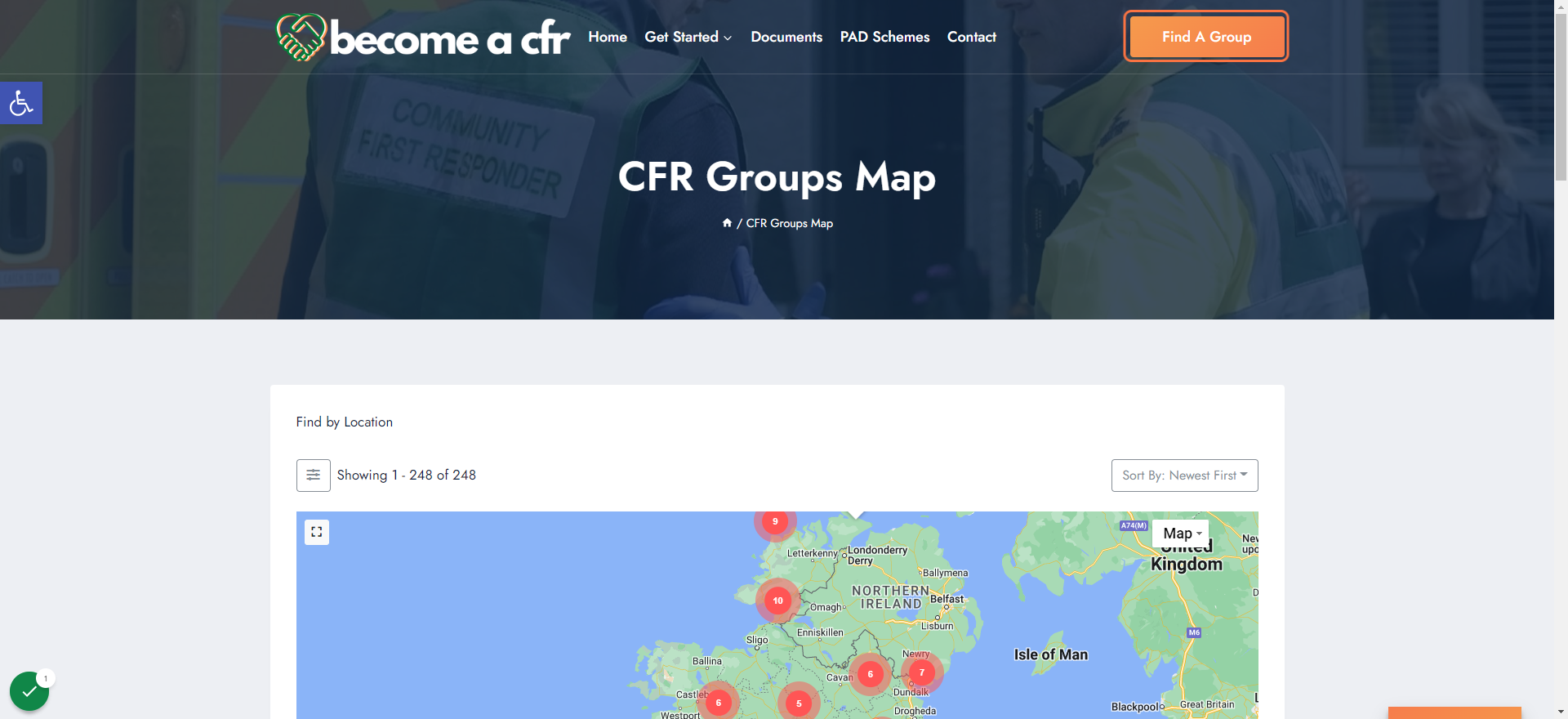Open PAD Schemes menu item
This screenshot has width=1568, height=719.
pos(884,37)
